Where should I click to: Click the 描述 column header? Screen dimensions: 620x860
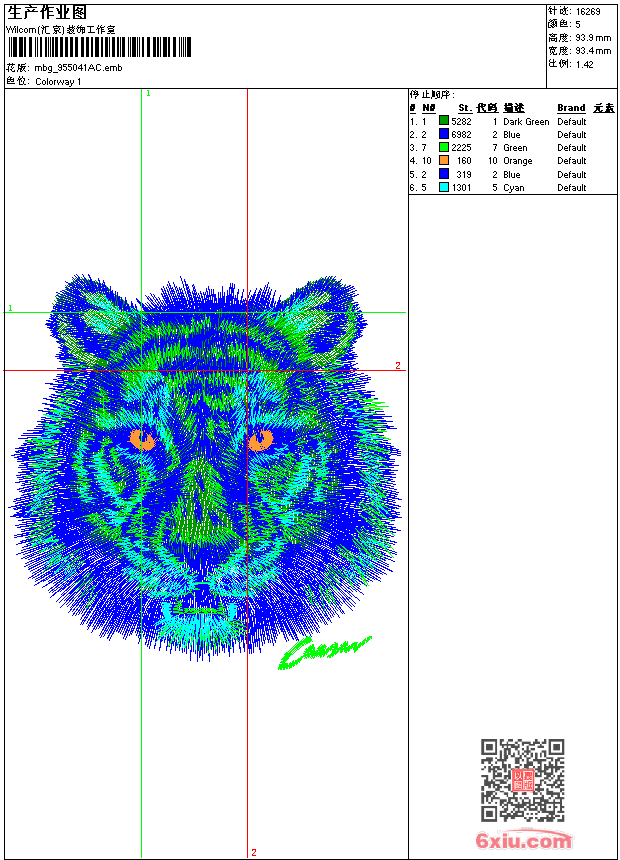(x=513, y=108)
